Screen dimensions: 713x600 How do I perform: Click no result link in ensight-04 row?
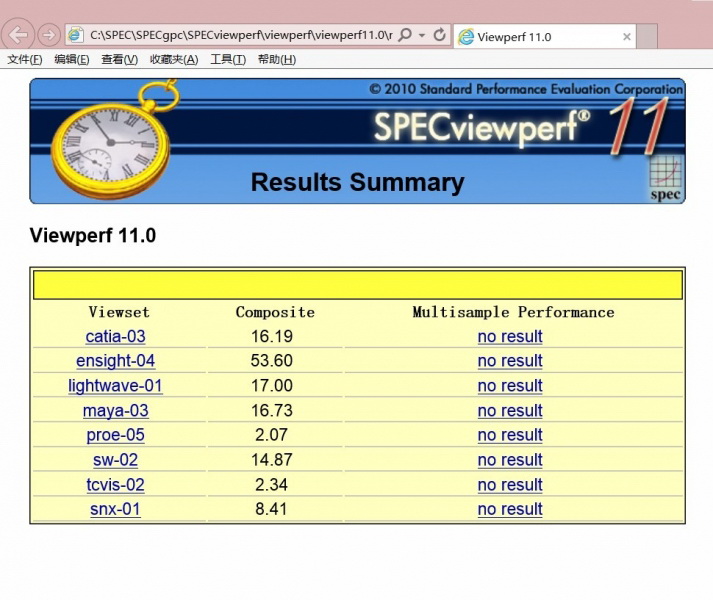coord(510,361)
